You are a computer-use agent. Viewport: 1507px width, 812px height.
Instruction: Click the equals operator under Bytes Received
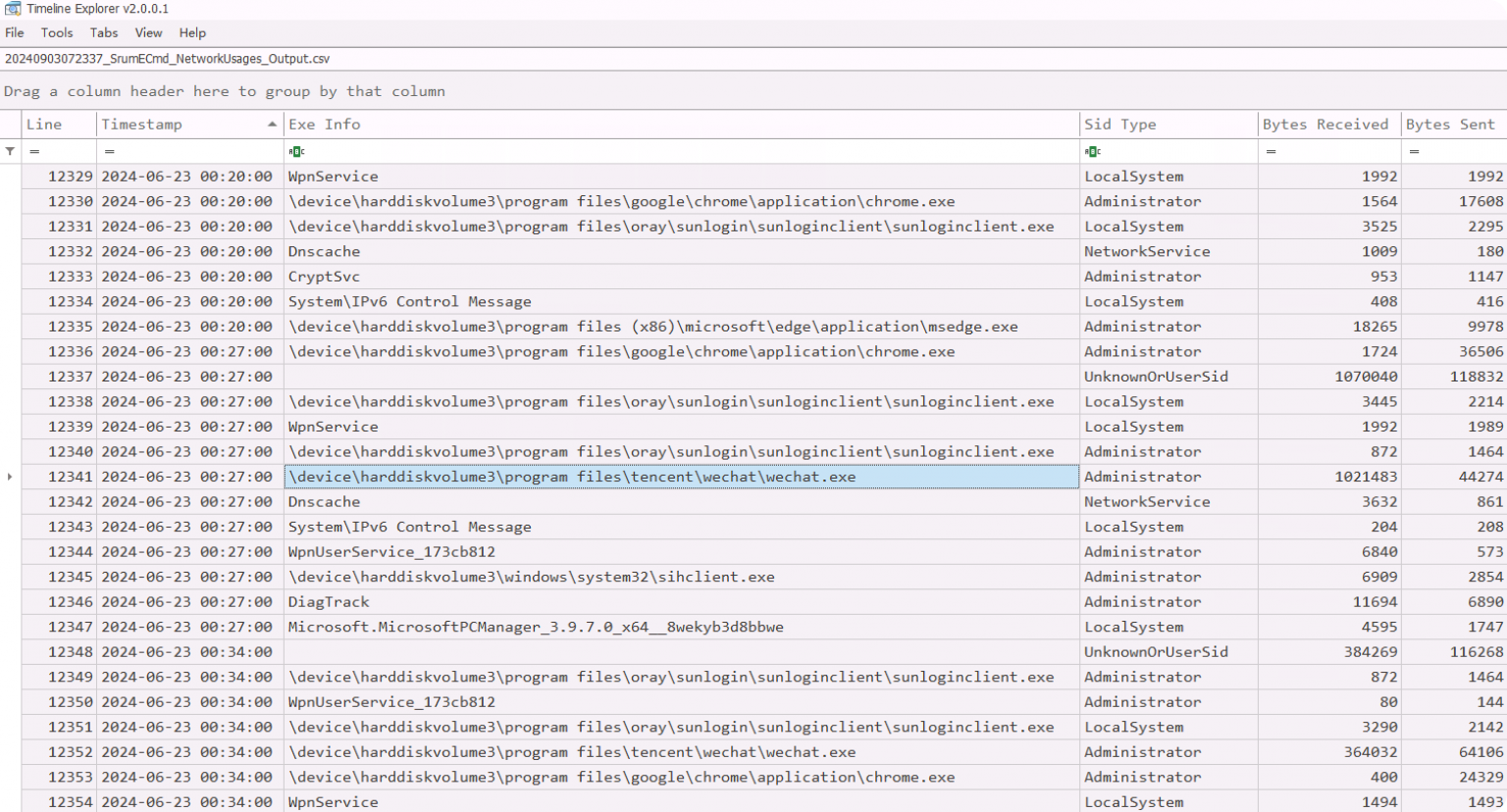coord(1271,151)
